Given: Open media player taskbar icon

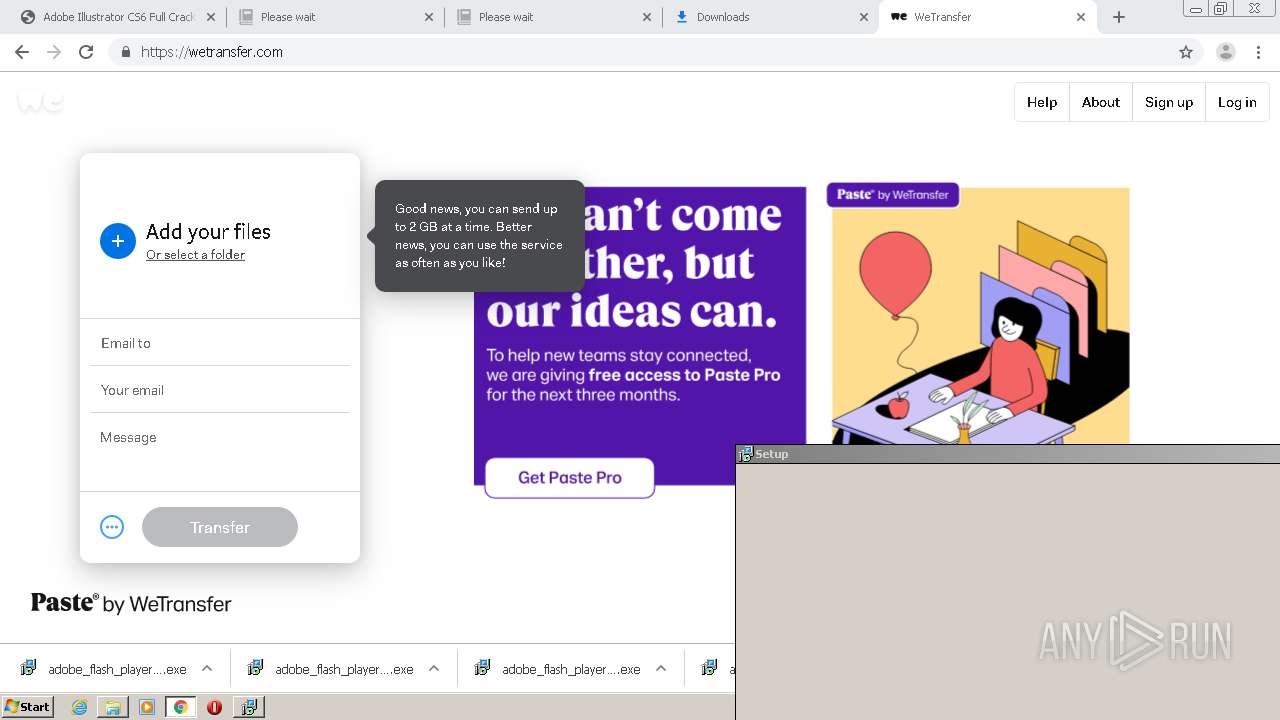Looking at the screenshot, I should tap(147, 707).
